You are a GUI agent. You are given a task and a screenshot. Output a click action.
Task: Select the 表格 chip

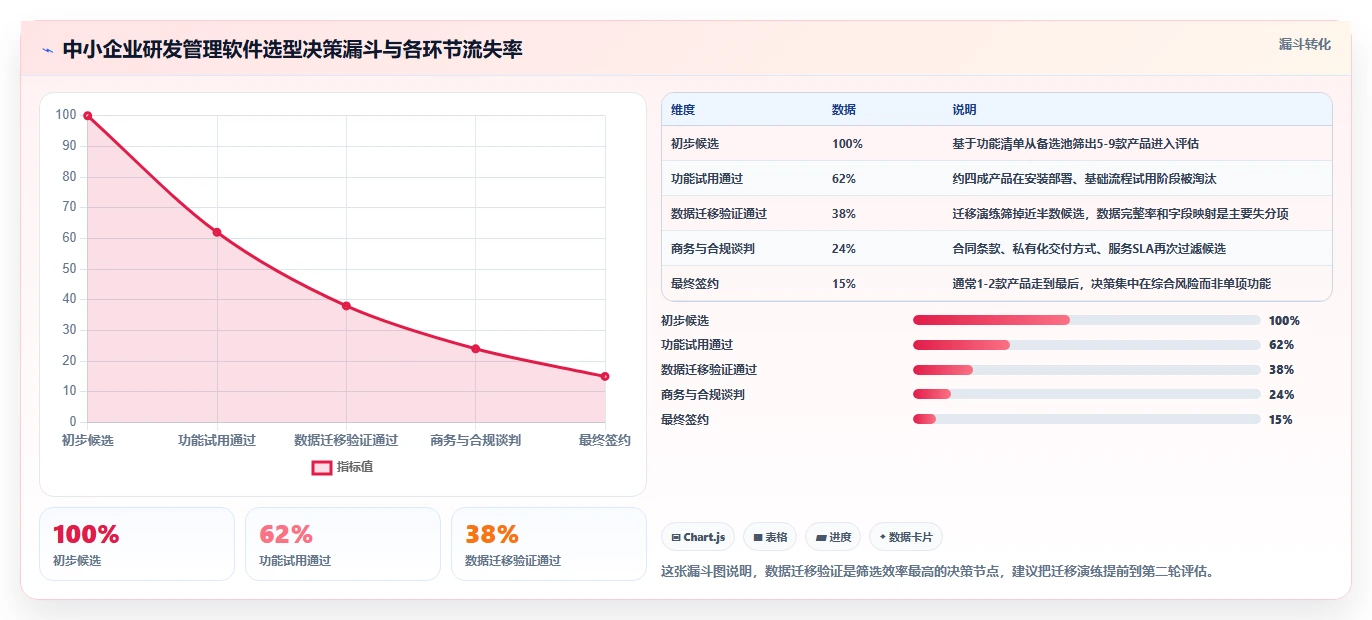[770, 537]
